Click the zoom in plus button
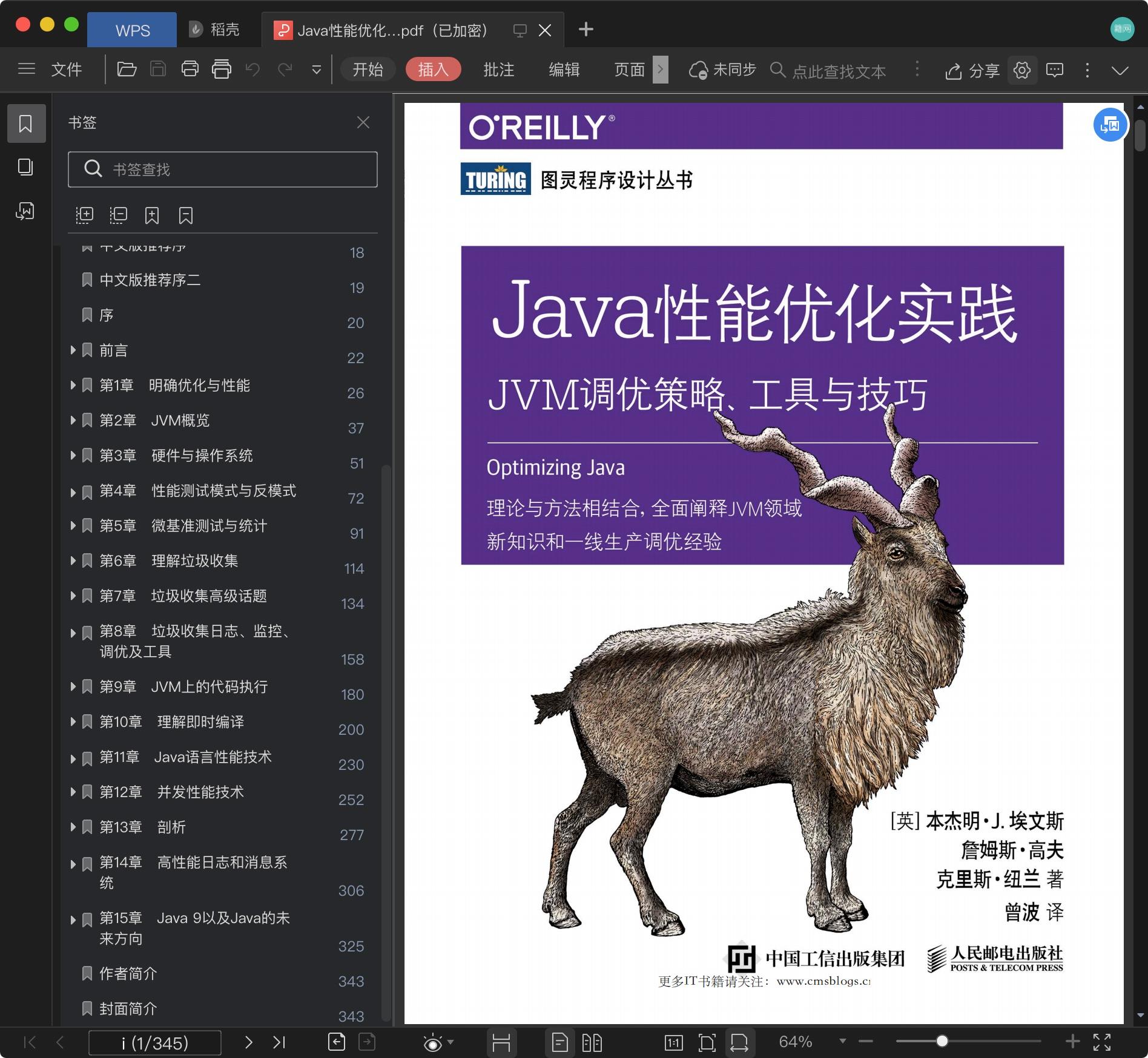1148x1058 pixels. pos(1072,1041)
